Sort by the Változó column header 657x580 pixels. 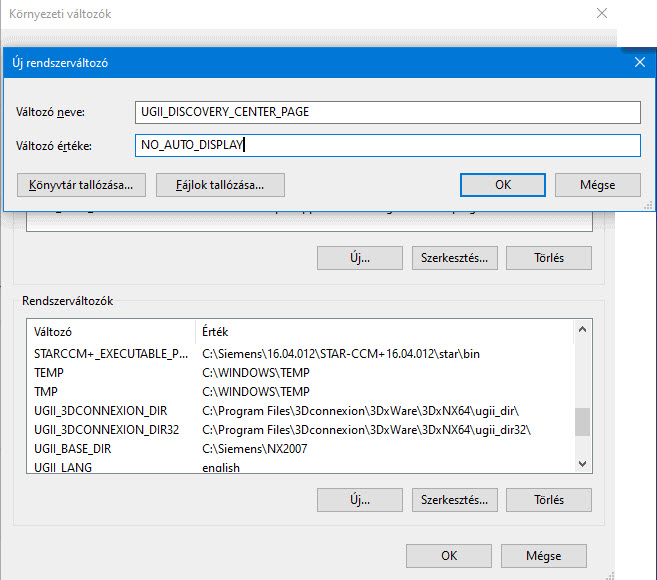point(110,331)
